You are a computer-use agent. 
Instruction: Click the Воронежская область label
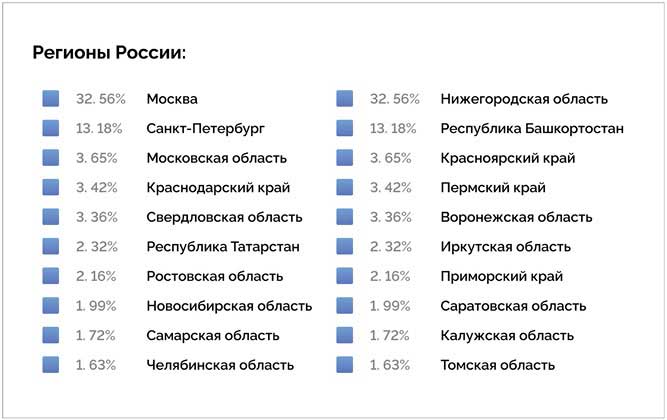pos(516,217)
